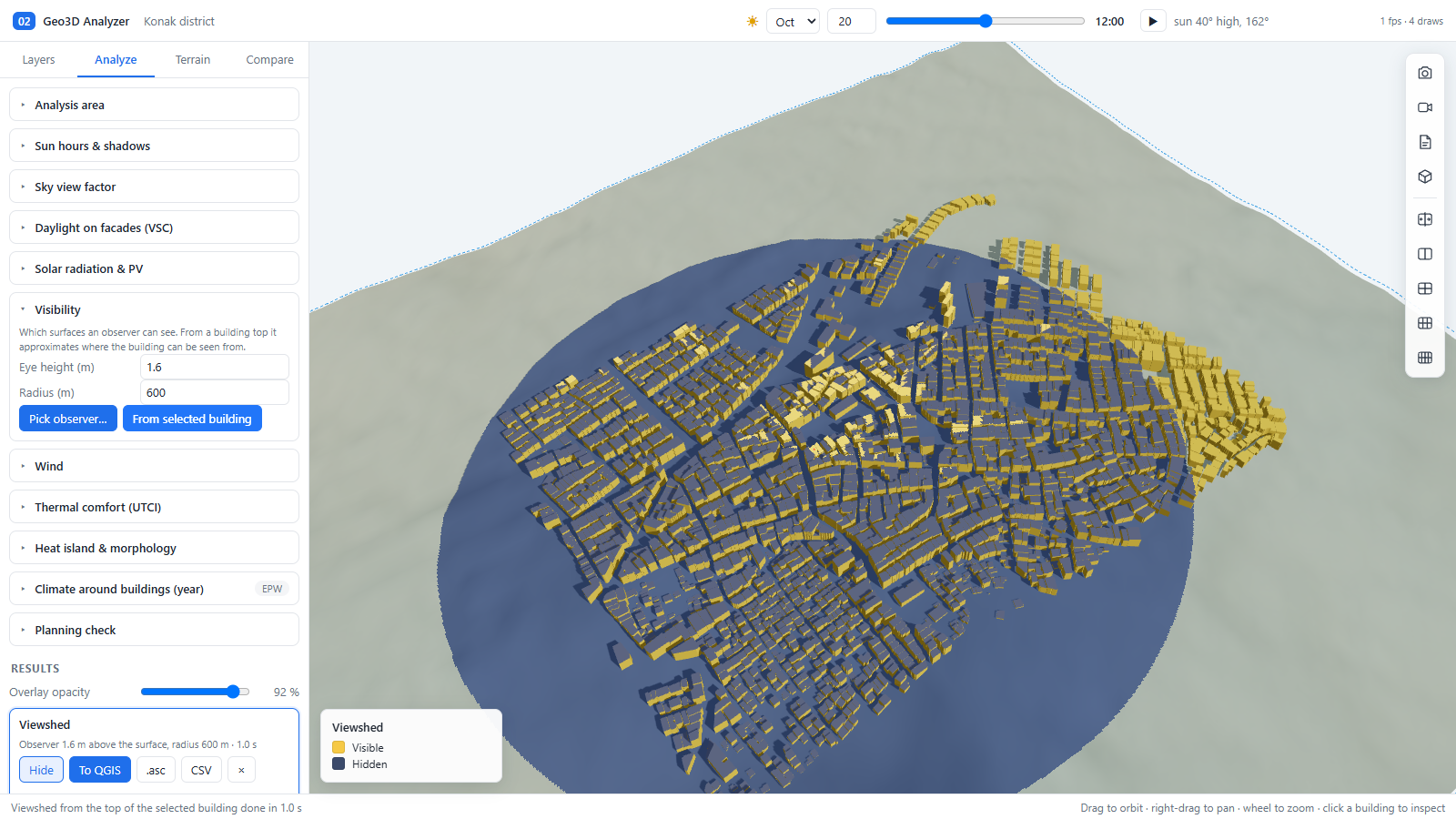Click the EPW badge on Climate row
1456x819 pixels.
coord(272,589)
